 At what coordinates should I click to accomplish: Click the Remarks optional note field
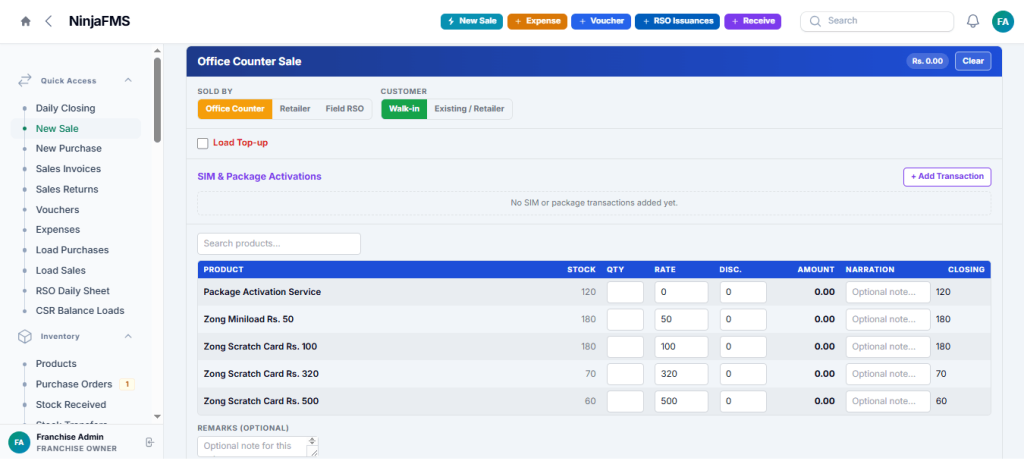click(x=257, y=447)
